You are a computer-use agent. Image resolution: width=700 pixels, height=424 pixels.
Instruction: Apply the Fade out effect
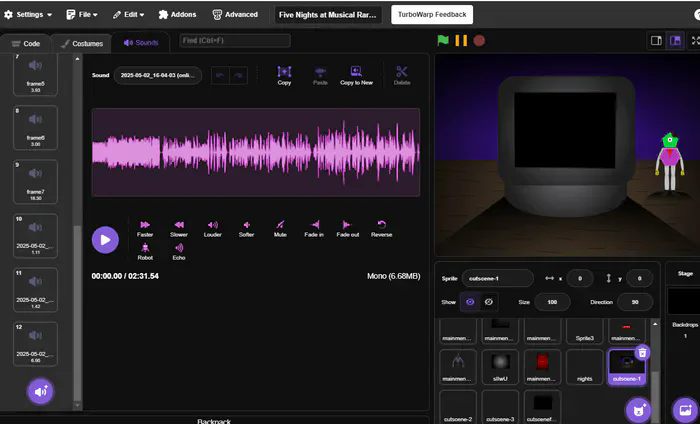coord(347,224)
